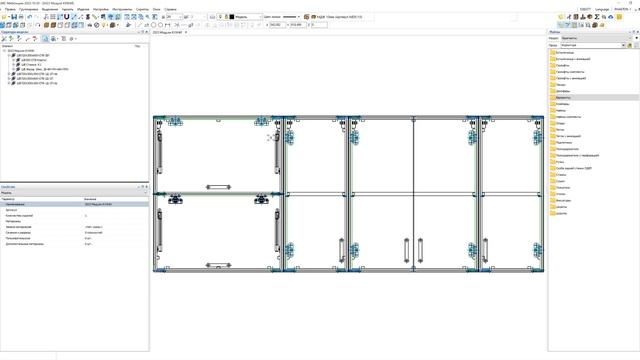Open the Навесы folder in the library

[x=561, y=110]
